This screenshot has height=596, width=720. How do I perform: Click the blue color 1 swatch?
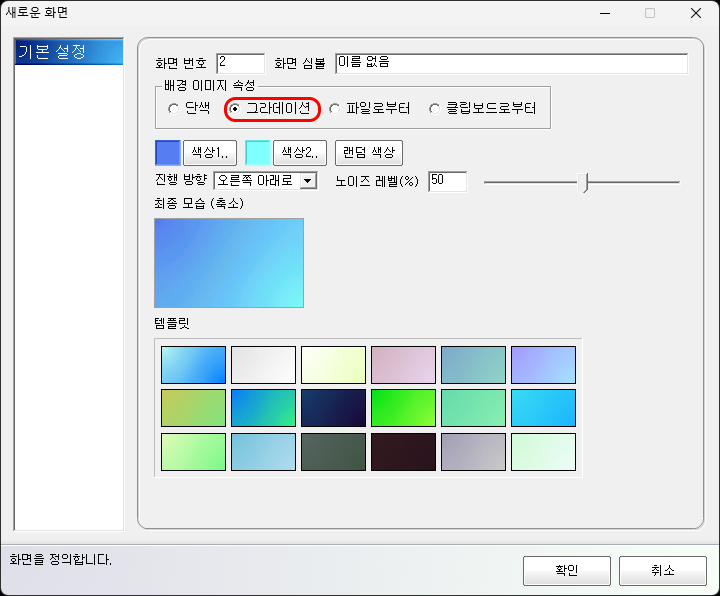(x=167, y=153)
